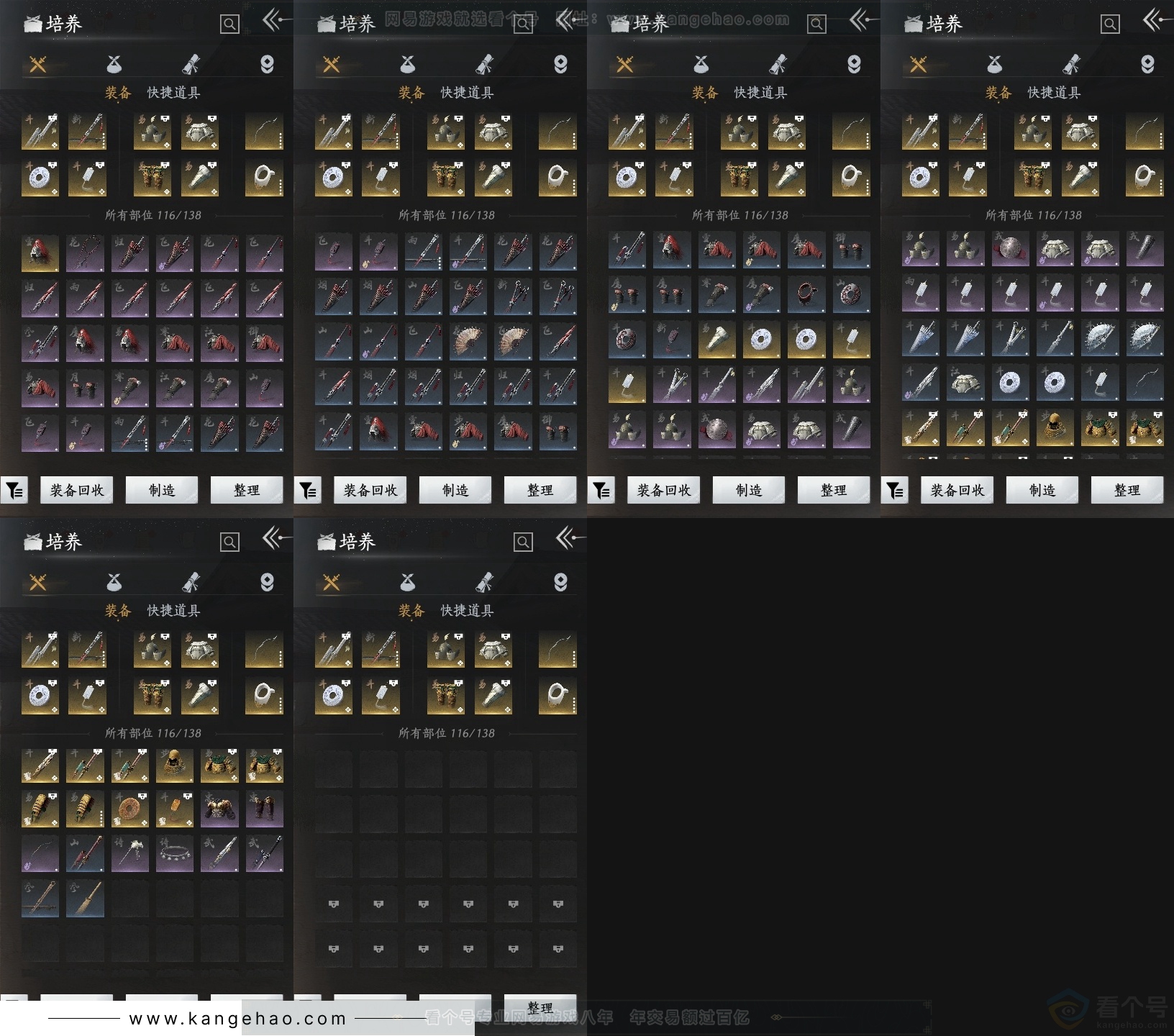The width and height of the screenshot is (1174, 1036).
Task: Click 整理 in the bottom-right panel
Action: (x=540, y=1007)
